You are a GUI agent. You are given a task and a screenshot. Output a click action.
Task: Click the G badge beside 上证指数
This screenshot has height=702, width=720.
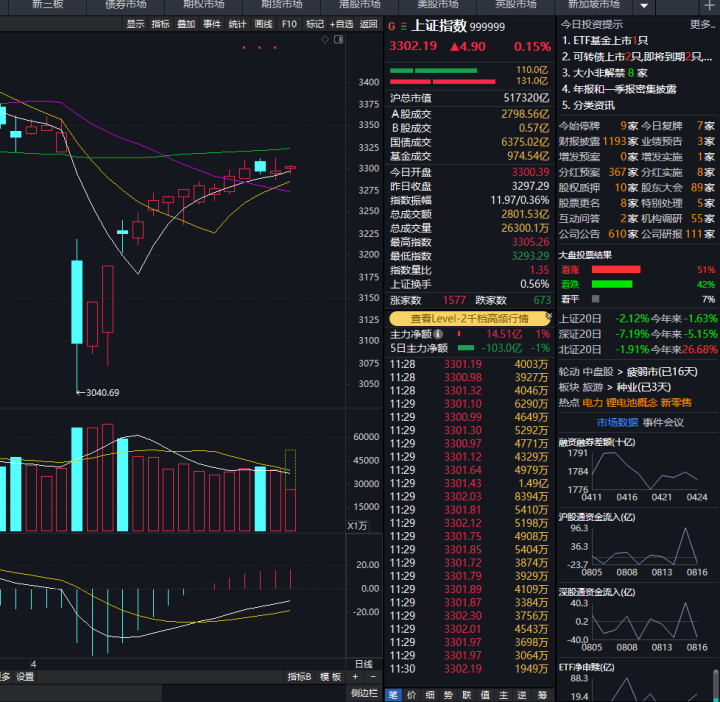tap(391, 26)
